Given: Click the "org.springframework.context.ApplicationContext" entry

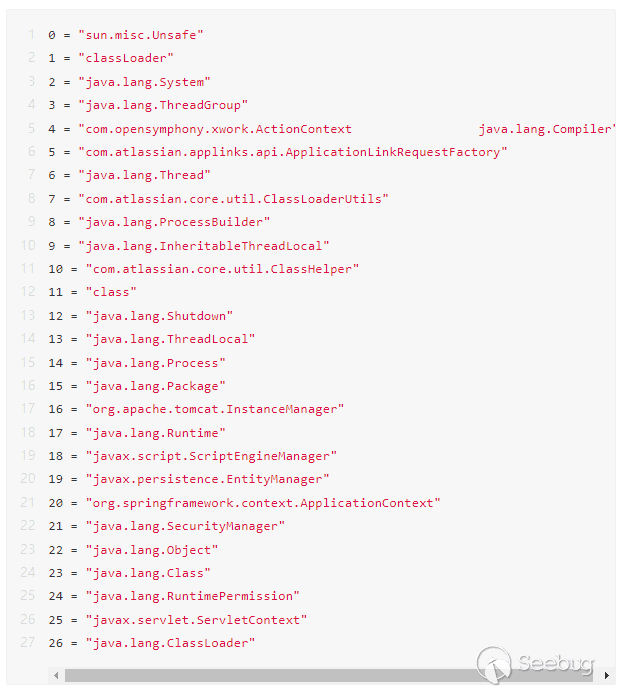Looking at the screenshot, I should (x=262, y=503).
